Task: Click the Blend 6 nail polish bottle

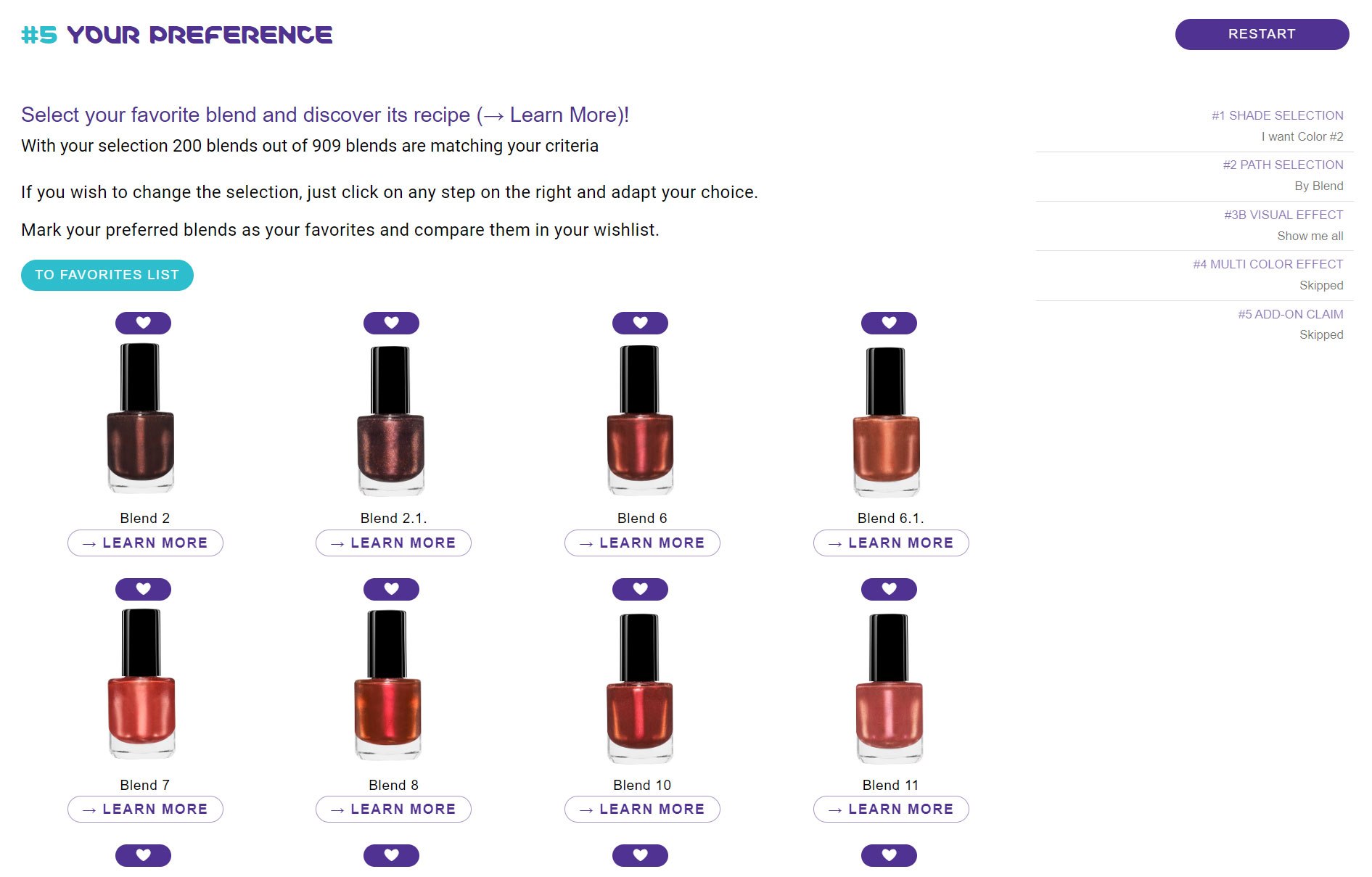Action: 640,421
